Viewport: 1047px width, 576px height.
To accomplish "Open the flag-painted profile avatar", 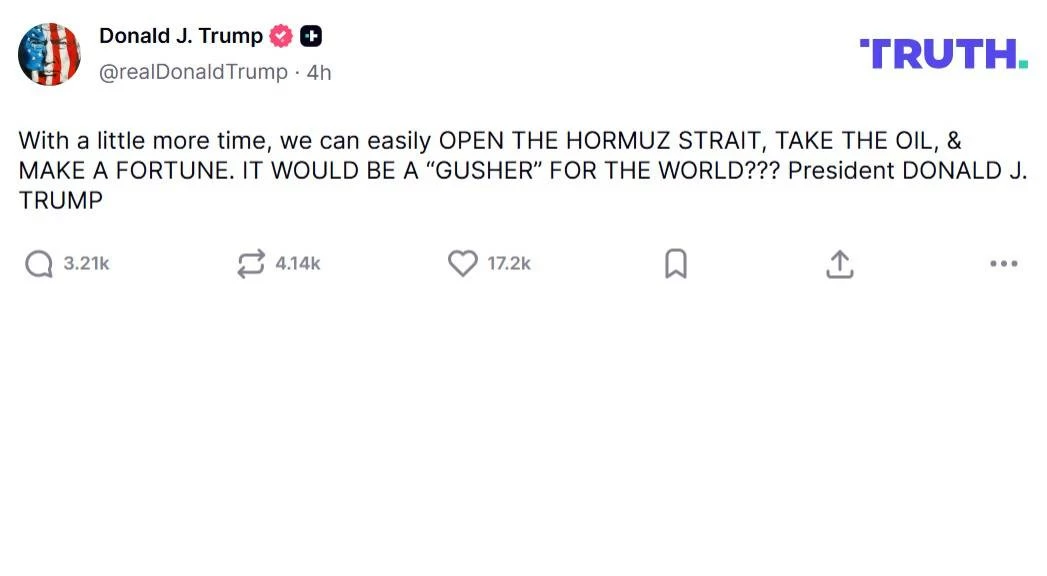I will (x=50, y=54).
